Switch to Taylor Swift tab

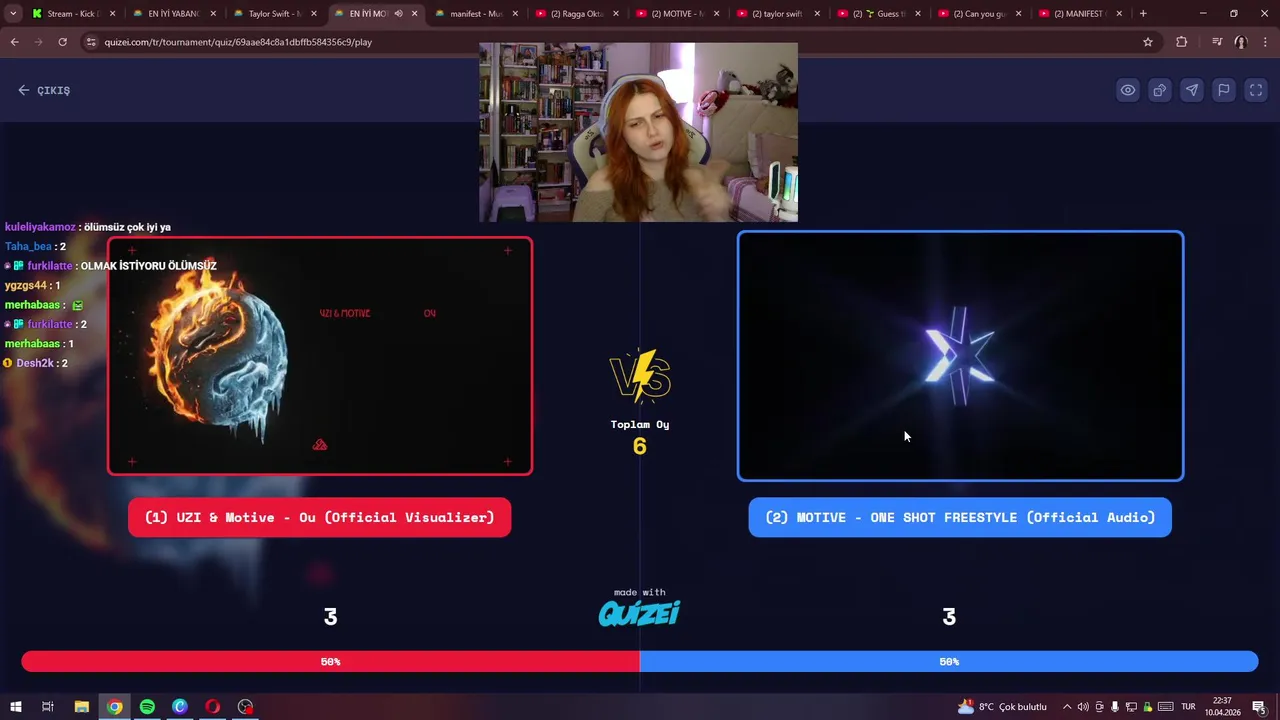273,14
